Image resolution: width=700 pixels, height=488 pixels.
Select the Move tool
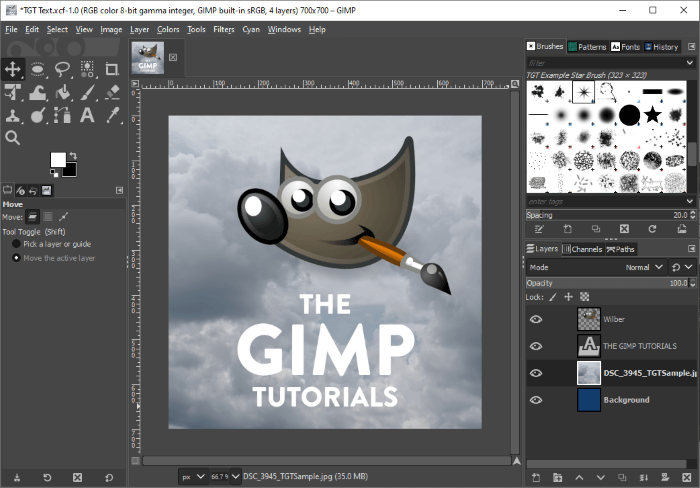[x=12, y=69]
